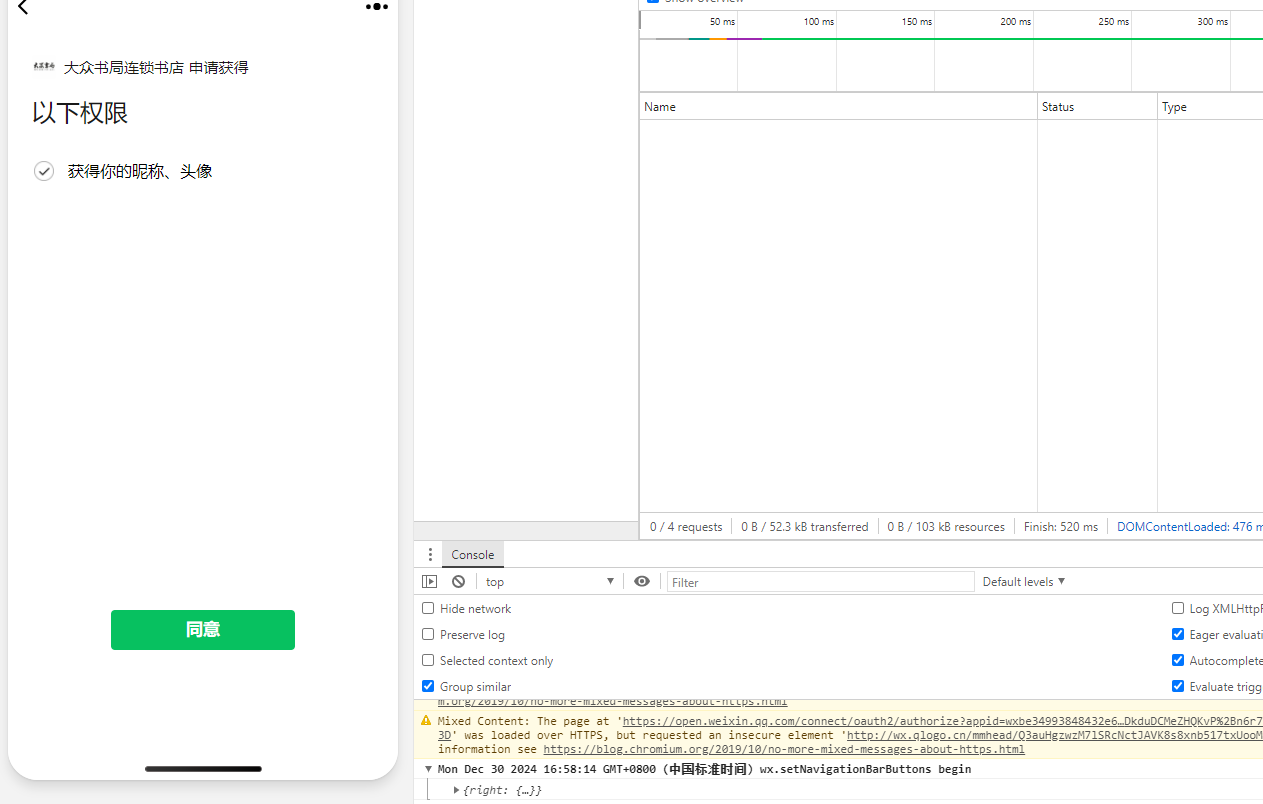The width and height of the screenshot is (1263, 804).
Task: Click the 250 ms timeline marker
Action: pyautogui.click(x=1114, y=22)
